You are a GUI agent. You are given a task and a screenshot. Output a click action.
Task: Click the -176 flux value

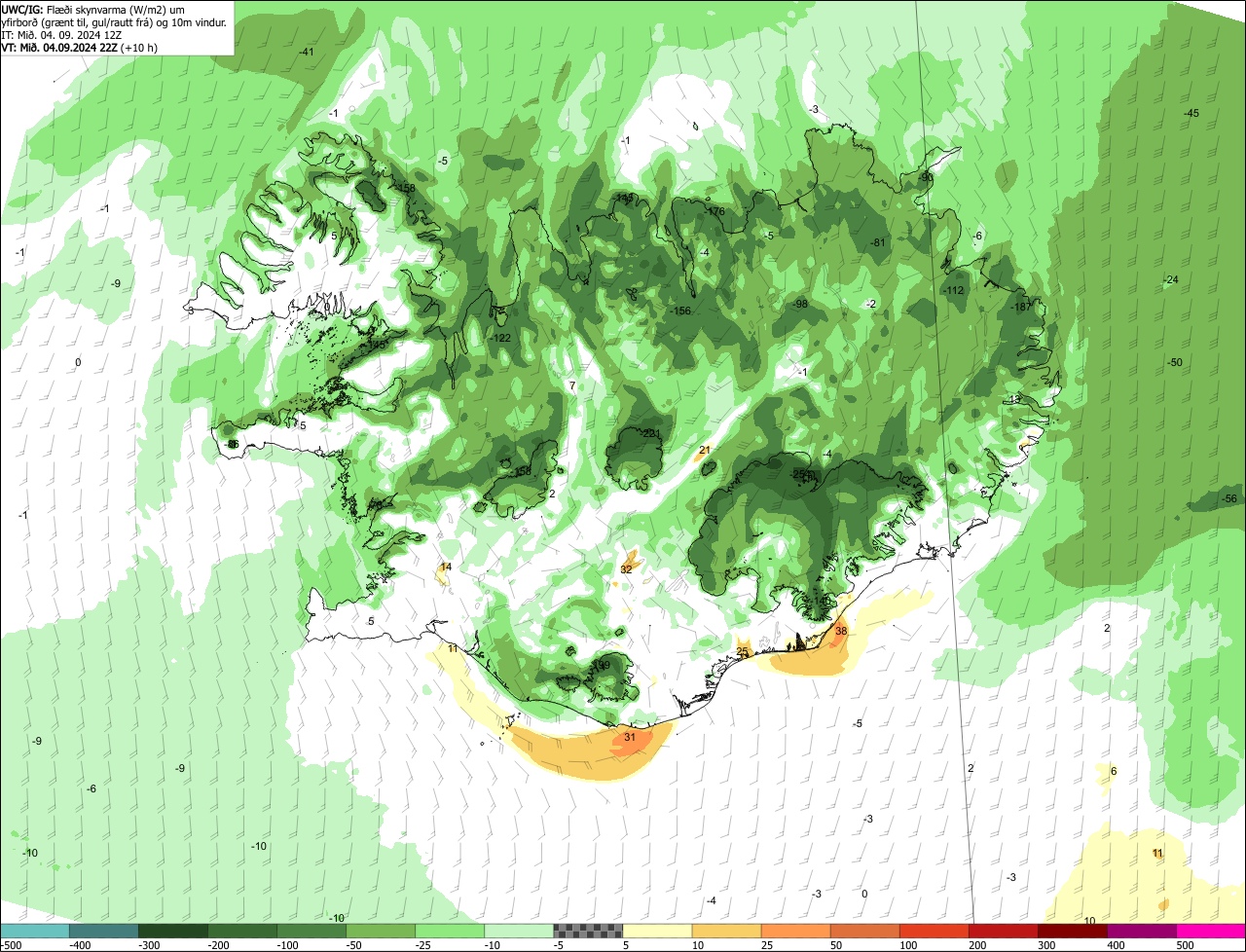pyautogui.click(x=715, y=211)
